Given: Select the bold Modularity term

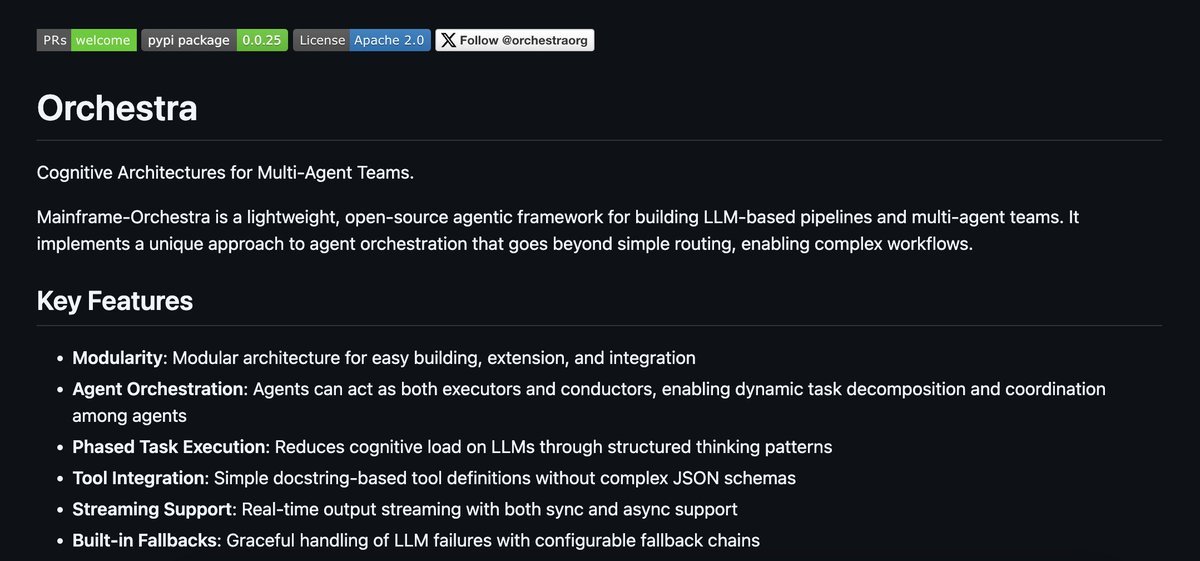Looking at the screenshot, I should click(x=117, y=357).
